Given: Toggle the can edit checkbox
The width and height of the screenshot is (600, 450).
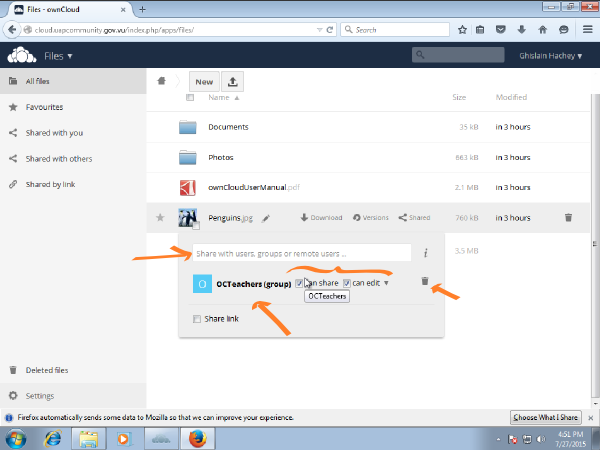Looking at the screenshot, I should pyautogui.click(x=347, y=284).
